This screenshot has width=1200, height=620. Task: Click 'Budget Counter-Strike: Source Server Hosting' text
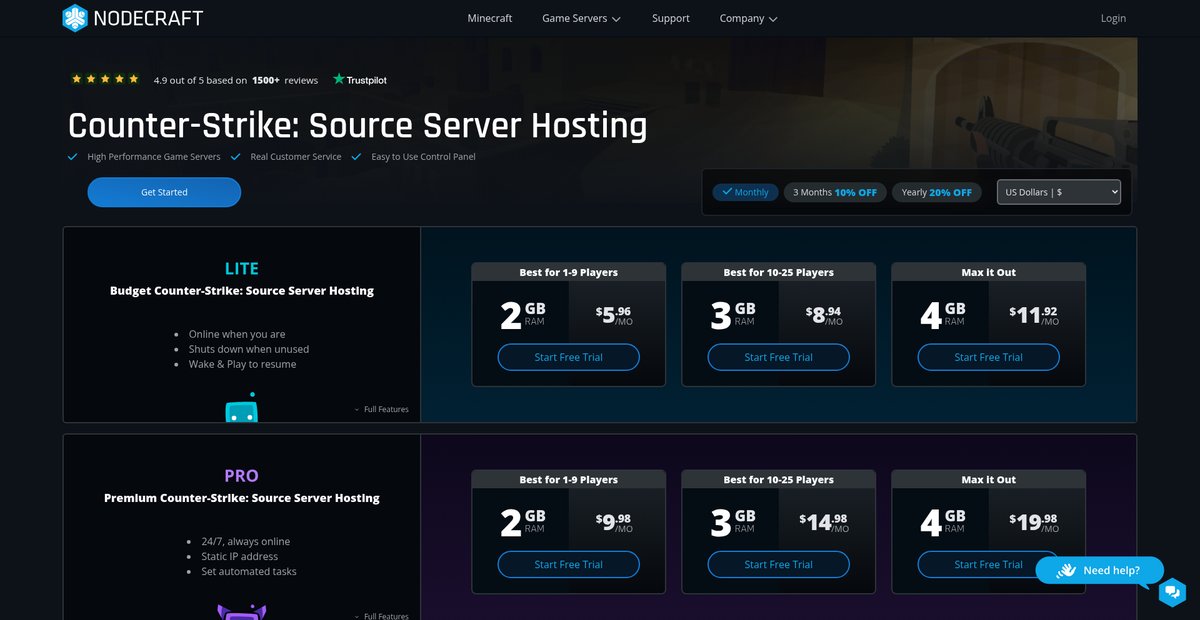[x=242, y=291]
